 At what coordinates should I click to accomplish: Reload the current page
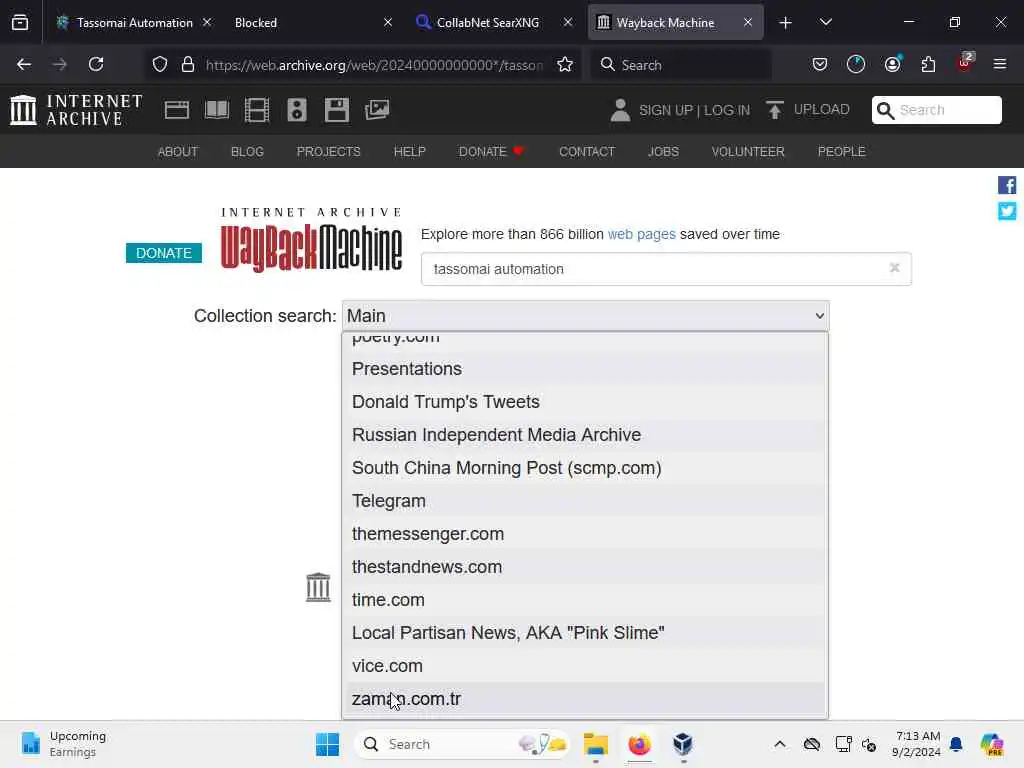coord(96,64)
